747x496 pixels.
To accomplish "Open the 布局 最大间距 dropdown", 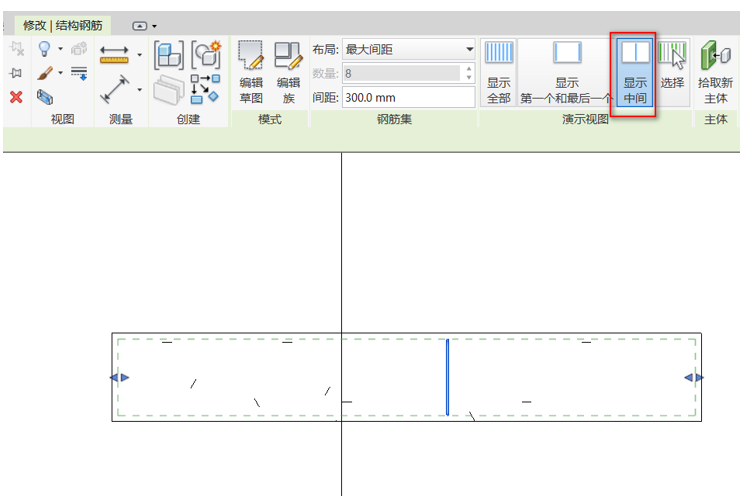I will tap(409, 49).
